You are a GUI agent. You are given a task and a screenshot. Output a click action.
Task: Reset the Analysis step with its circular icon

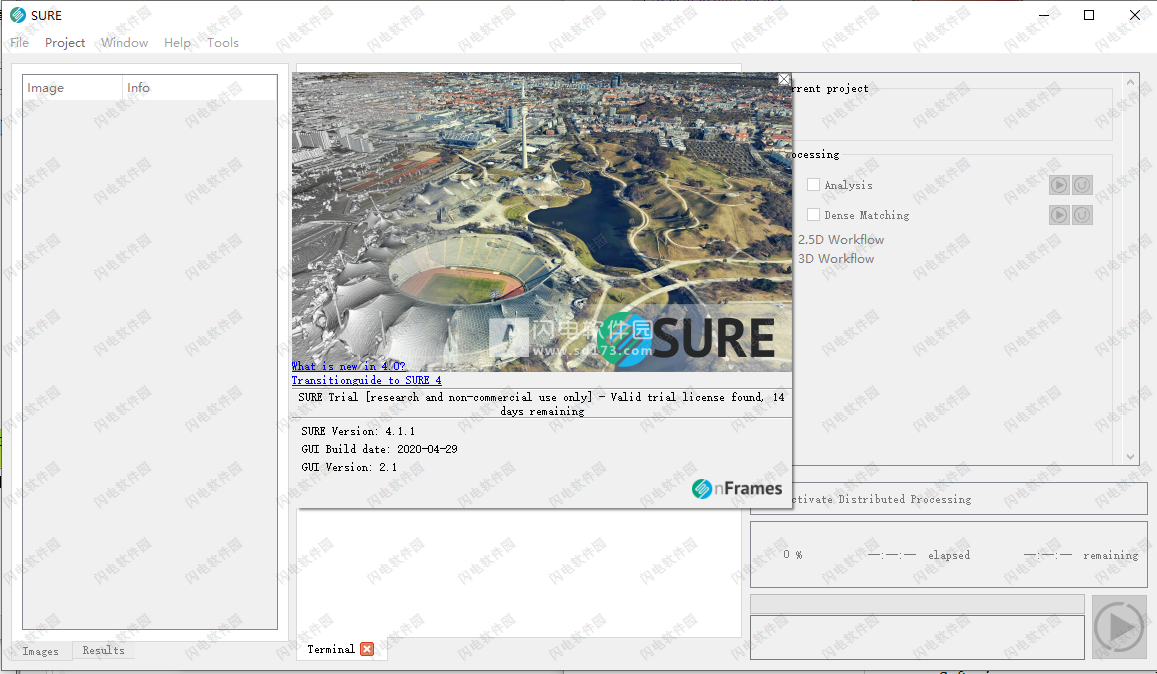pos(1082,185)
